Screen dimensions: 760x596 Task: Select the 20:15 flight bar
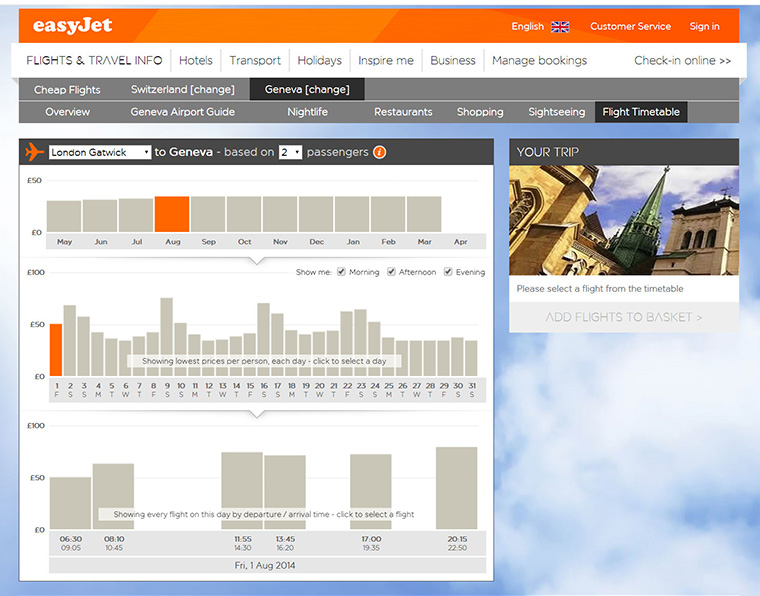[456, 488]
